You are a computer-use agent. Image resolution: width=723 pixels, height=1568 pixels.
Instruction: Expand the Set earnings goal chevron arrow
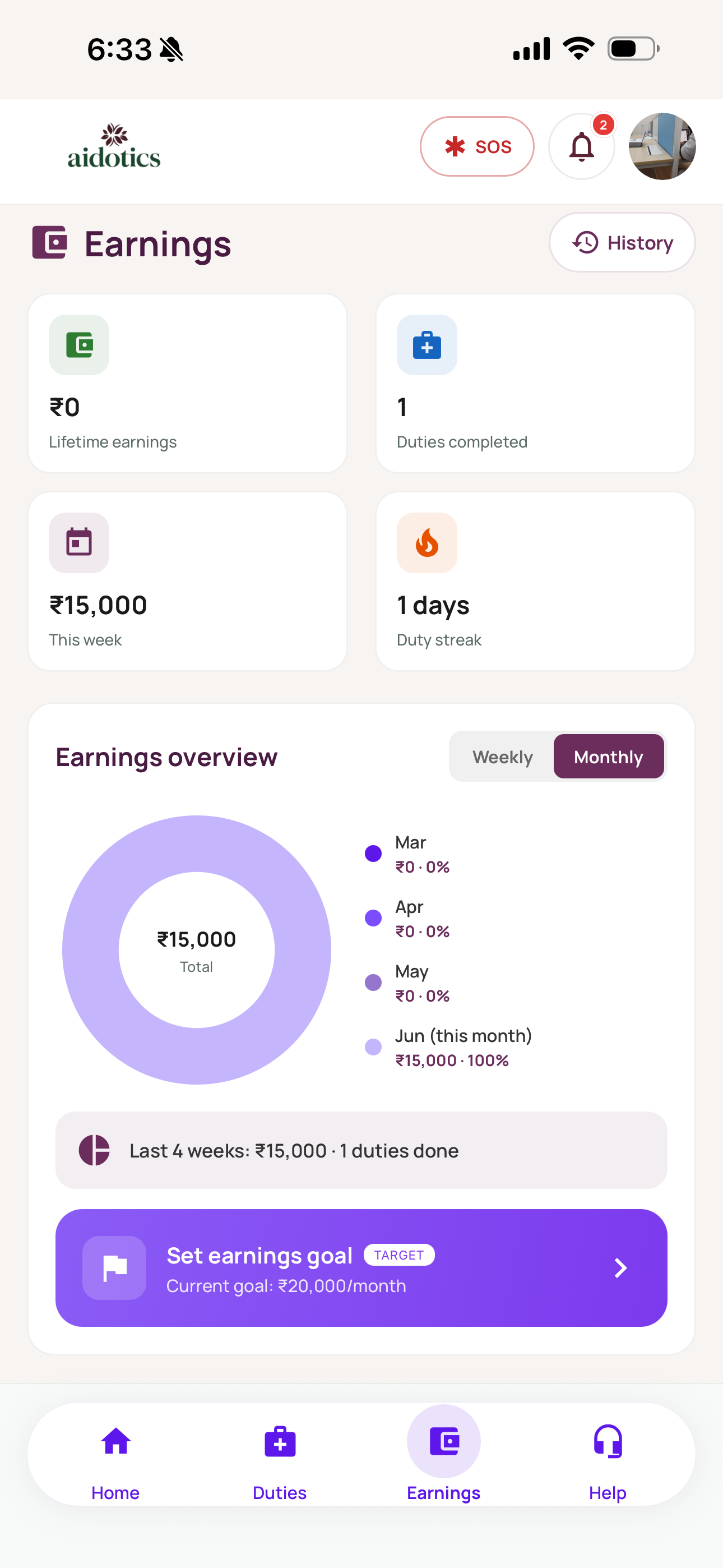point(620,1268)
